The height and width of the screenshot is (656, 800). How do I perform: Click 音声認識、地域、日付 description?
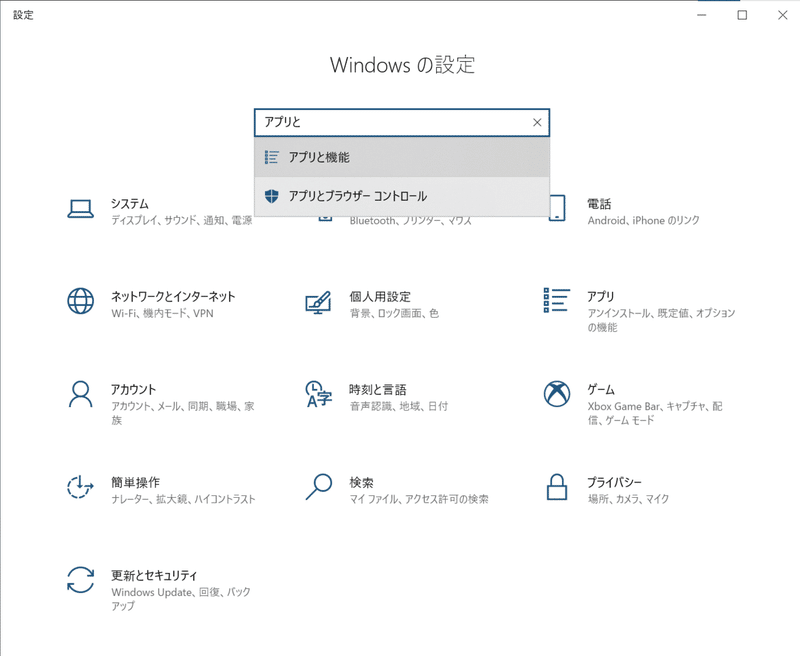point(398,406)
